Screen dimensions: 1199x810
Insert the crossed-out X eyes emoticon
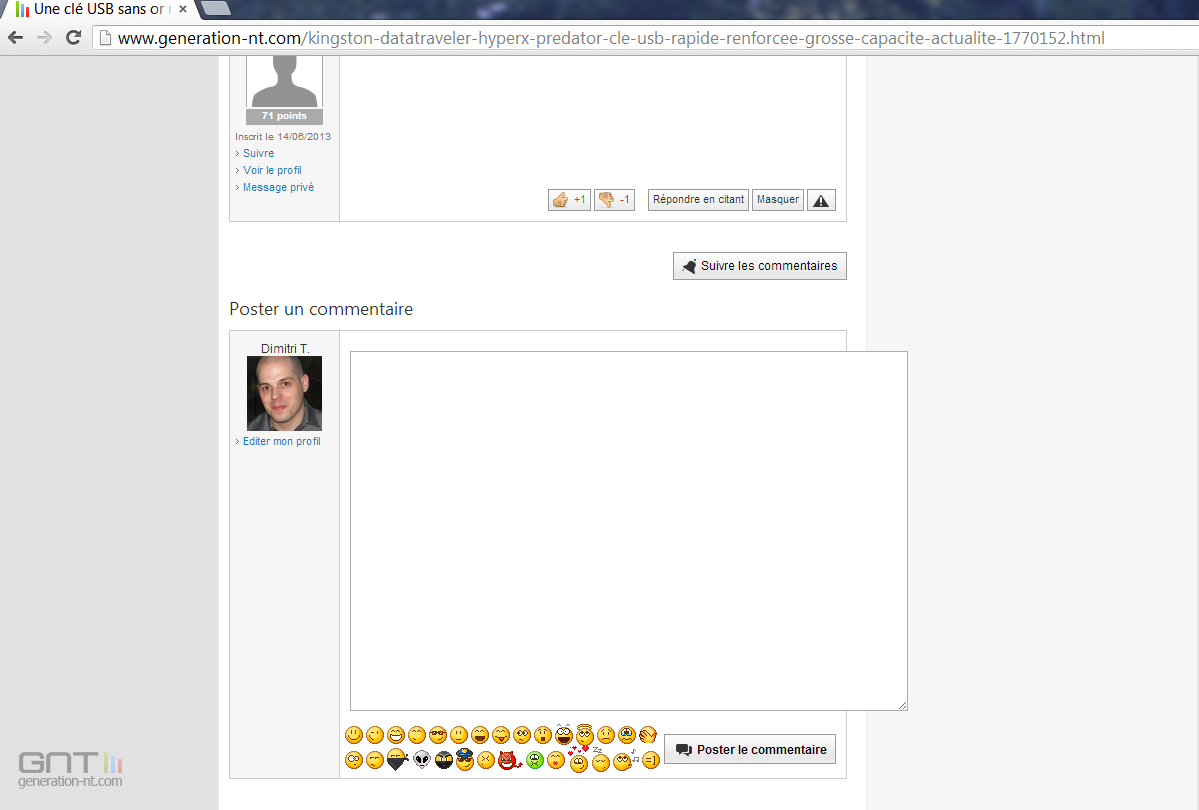coord(486,760)
